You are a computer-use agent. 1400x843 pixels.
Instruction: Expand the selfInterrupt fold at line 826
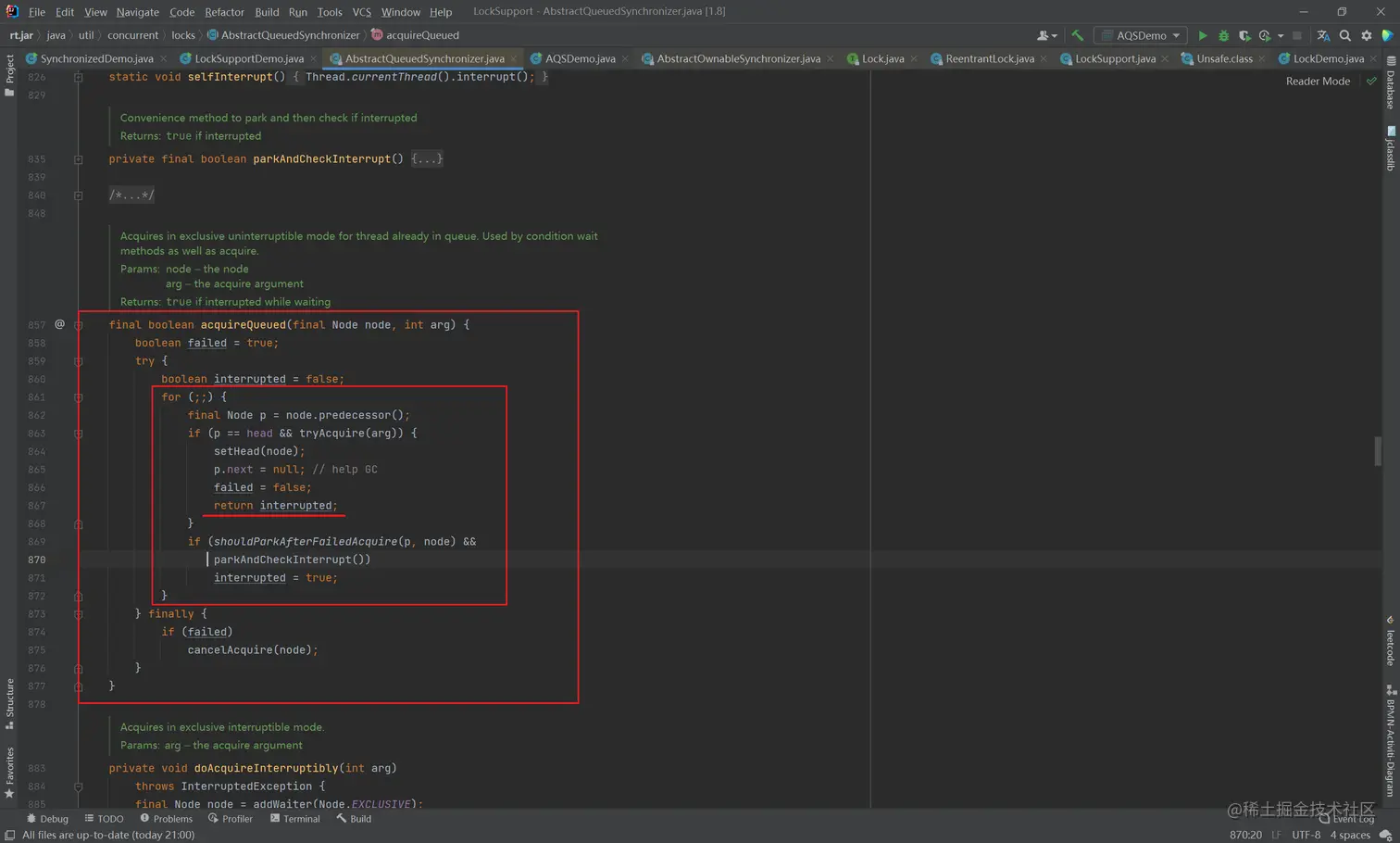[79, 77]
